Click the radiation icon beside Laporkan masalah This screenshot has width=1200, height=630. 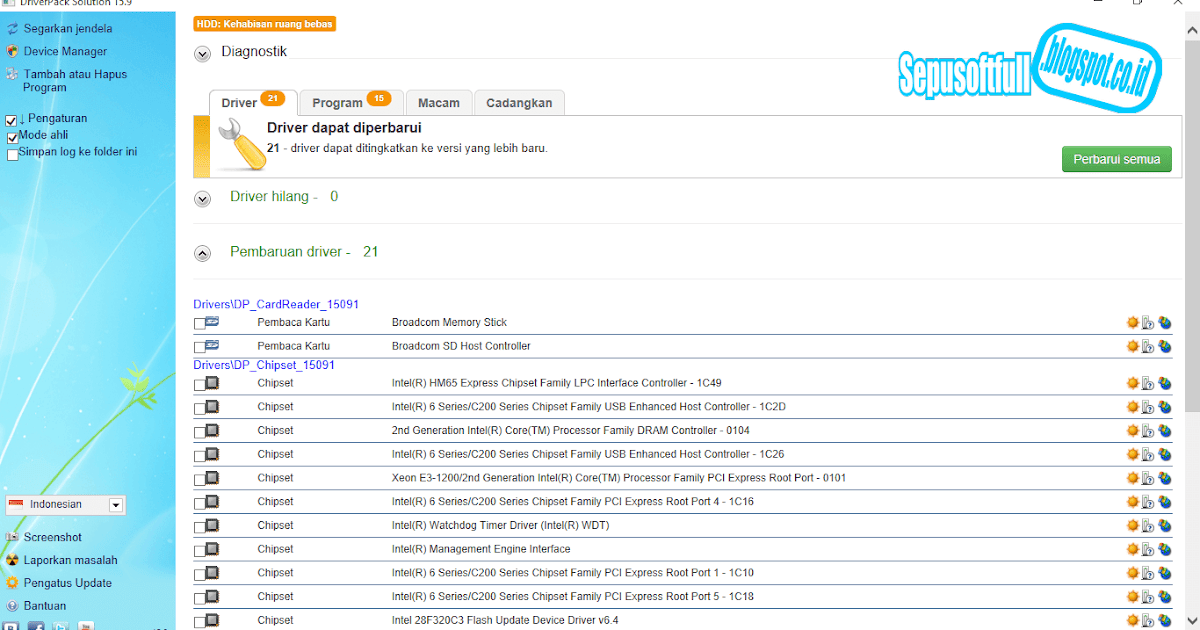tap(12, 560)
